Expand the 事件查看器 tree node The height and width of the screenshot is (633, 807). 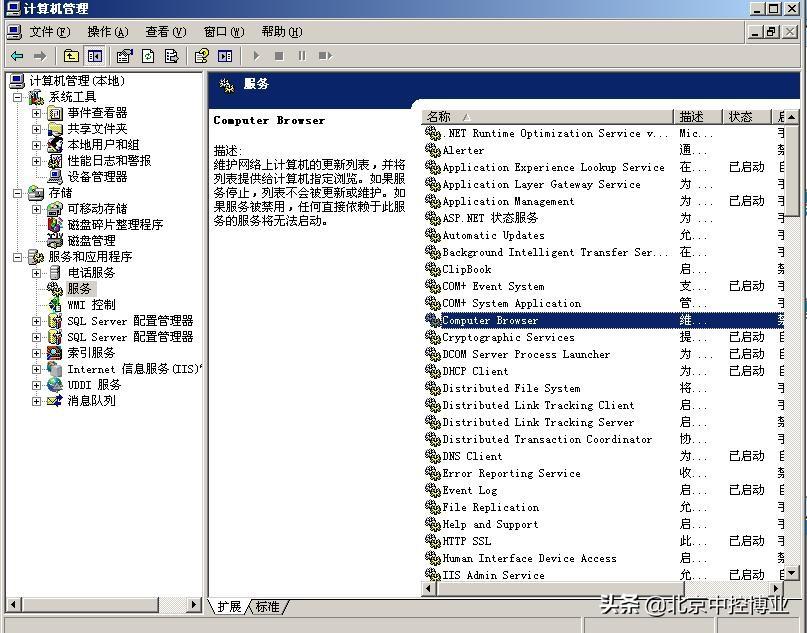36,113
